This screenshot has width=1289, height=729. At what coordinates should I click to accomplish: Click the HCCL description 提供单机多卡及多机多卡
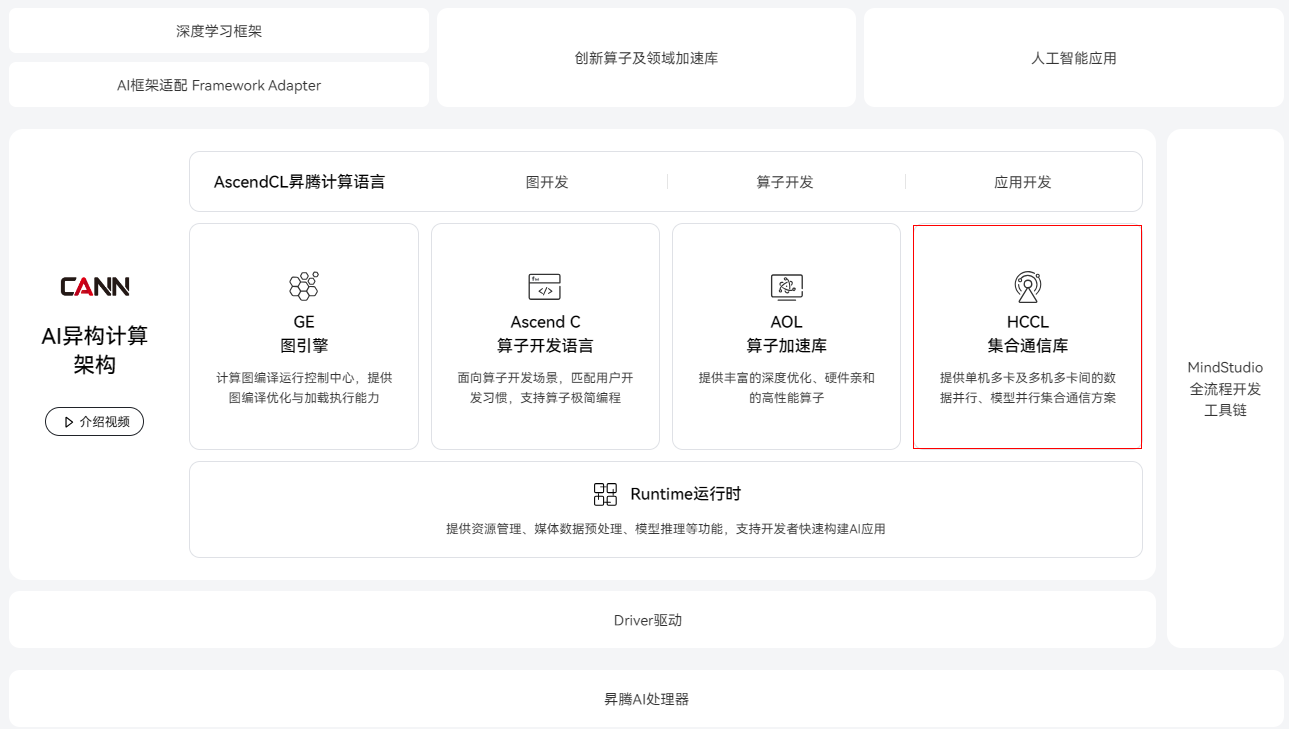(x=1028, y=388)
